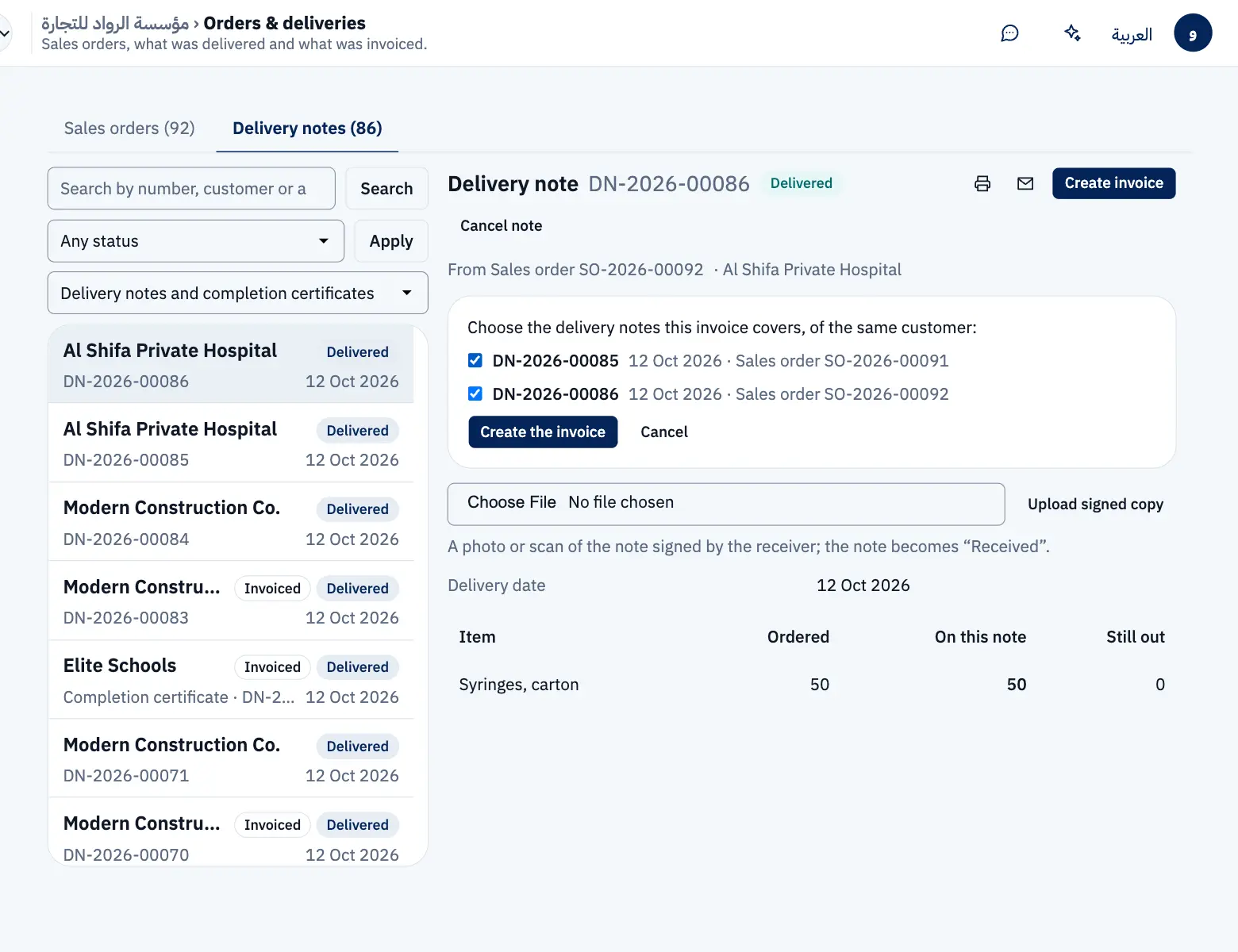Open DN-2026-00083 delivery note row
This screenshot has width=1238, height=952.
pos(231,601)
